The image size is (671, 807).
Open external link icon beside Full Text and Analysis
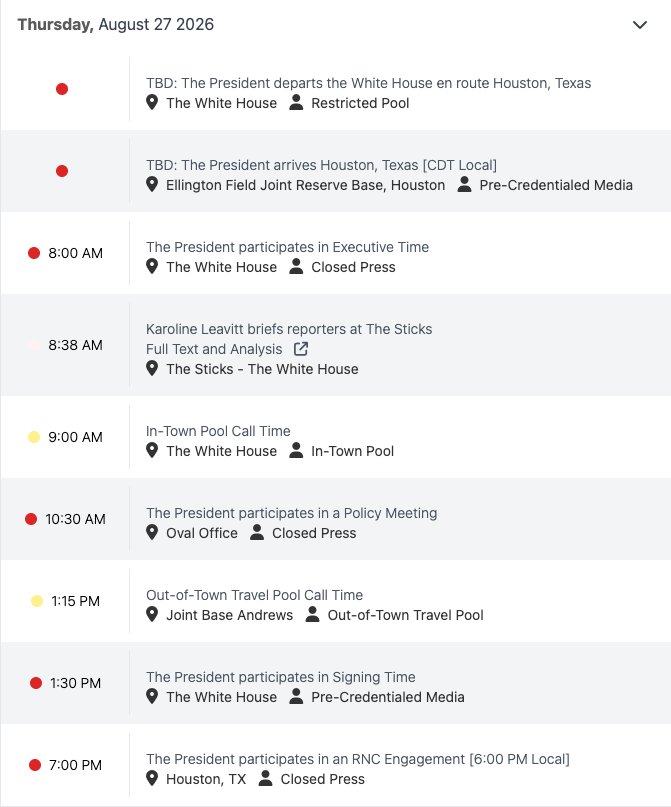(301, 349)
